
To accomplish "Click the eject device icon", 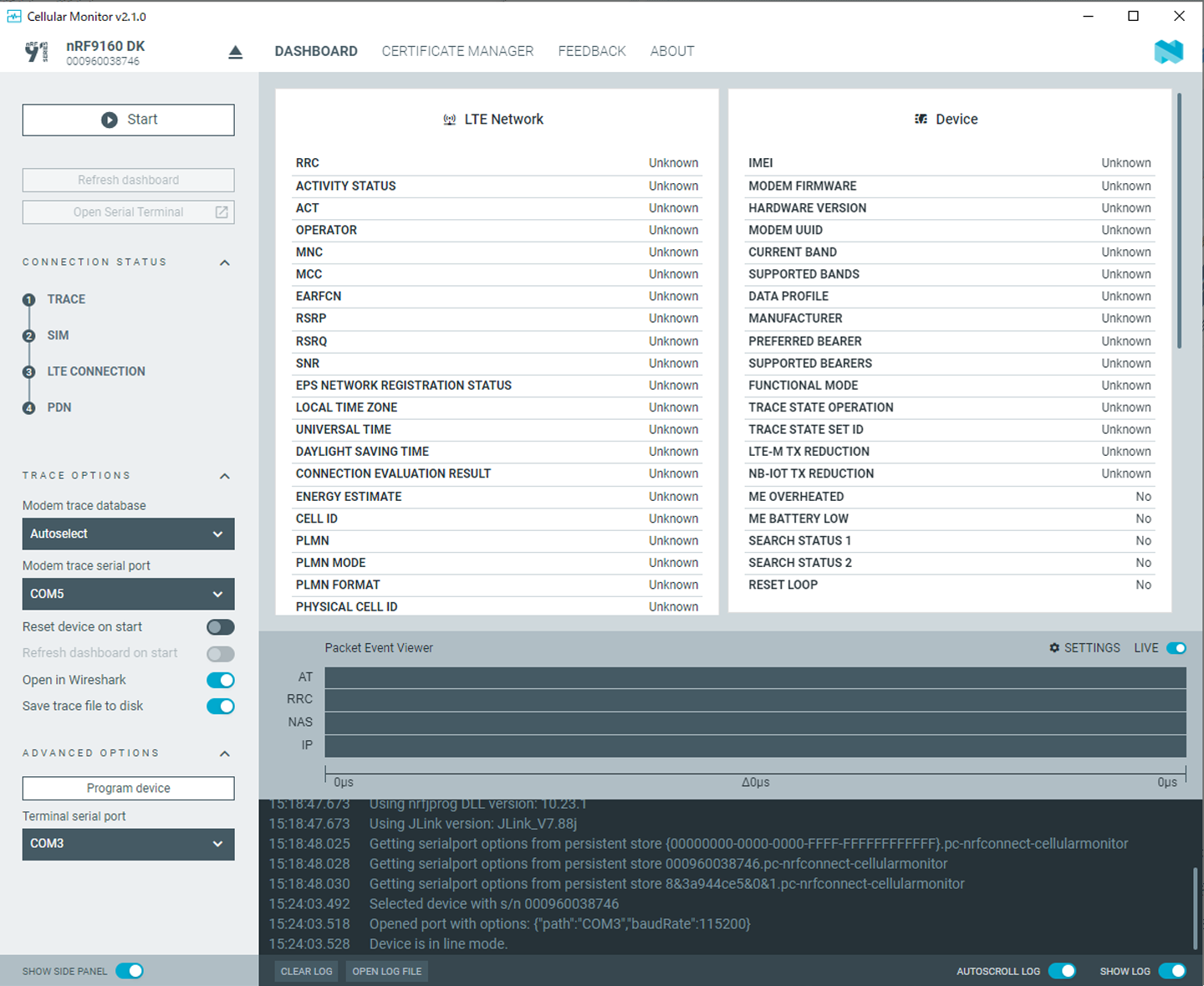I will pos(235,53).
